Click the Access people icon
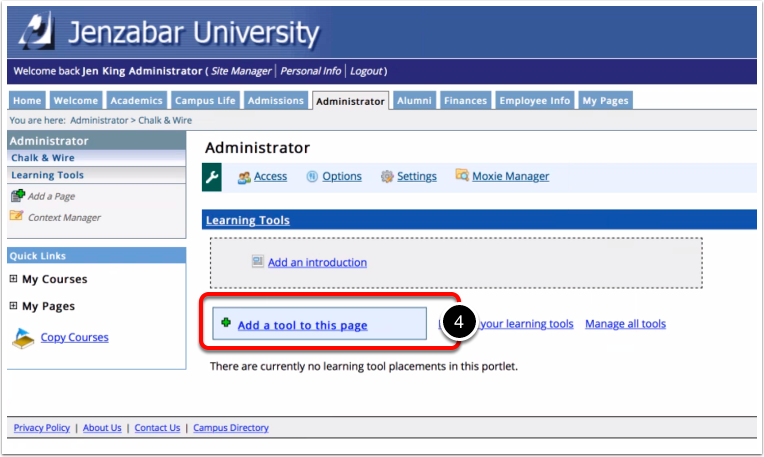Image resolution: width=764 pixels, height=457 pixels. [x=244, y=177]
